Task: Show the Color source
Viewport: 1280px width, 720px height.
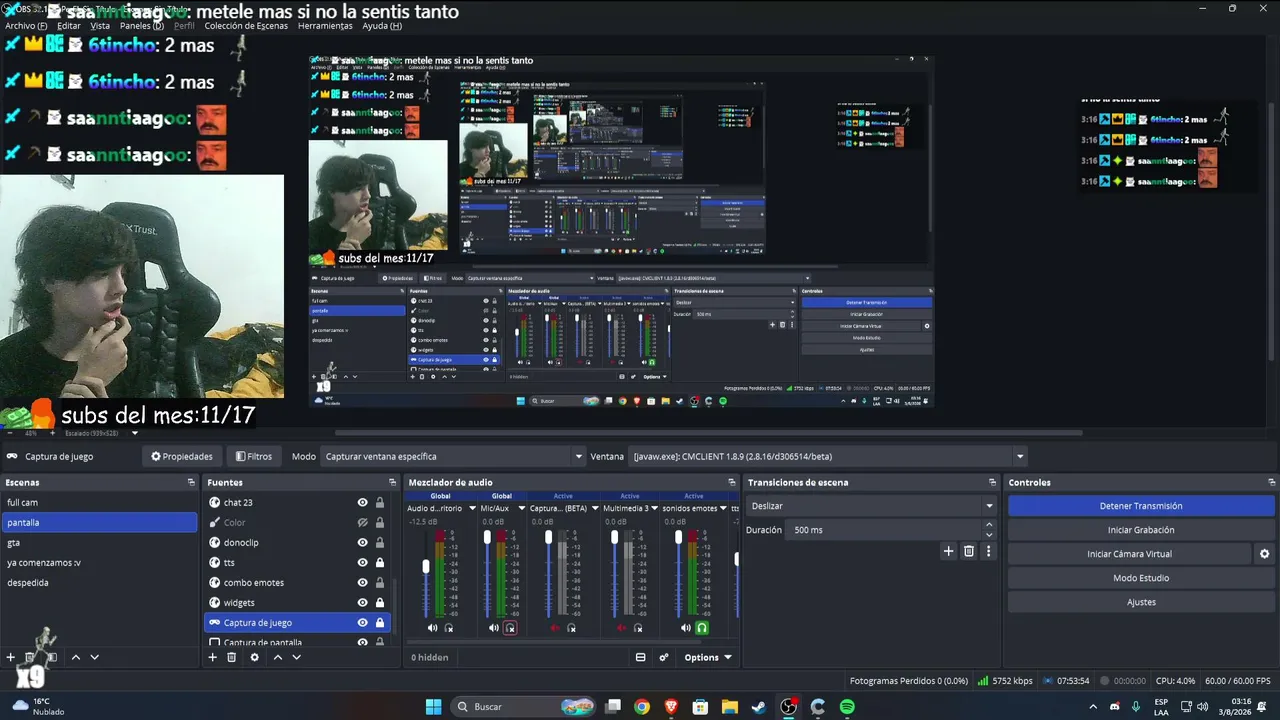Action: [363, 522]
